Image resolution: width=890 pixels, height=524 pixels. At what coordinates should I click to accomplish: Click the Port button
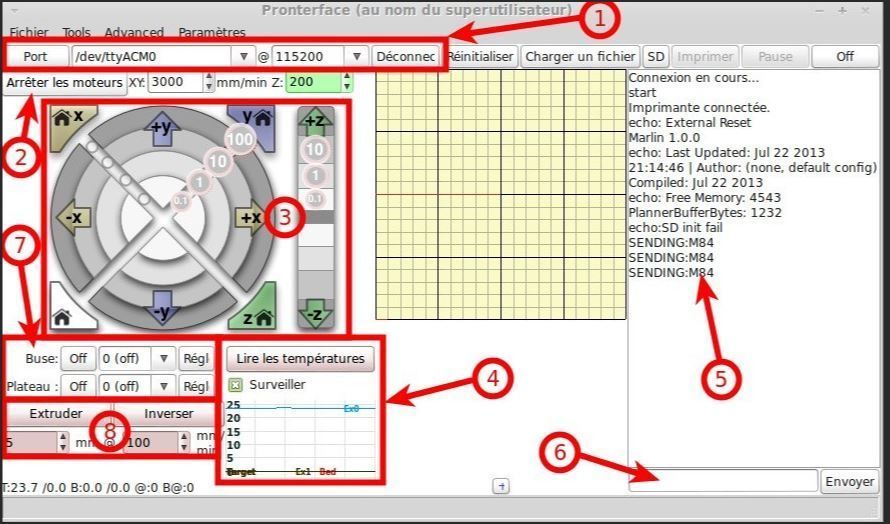[36, 57]
